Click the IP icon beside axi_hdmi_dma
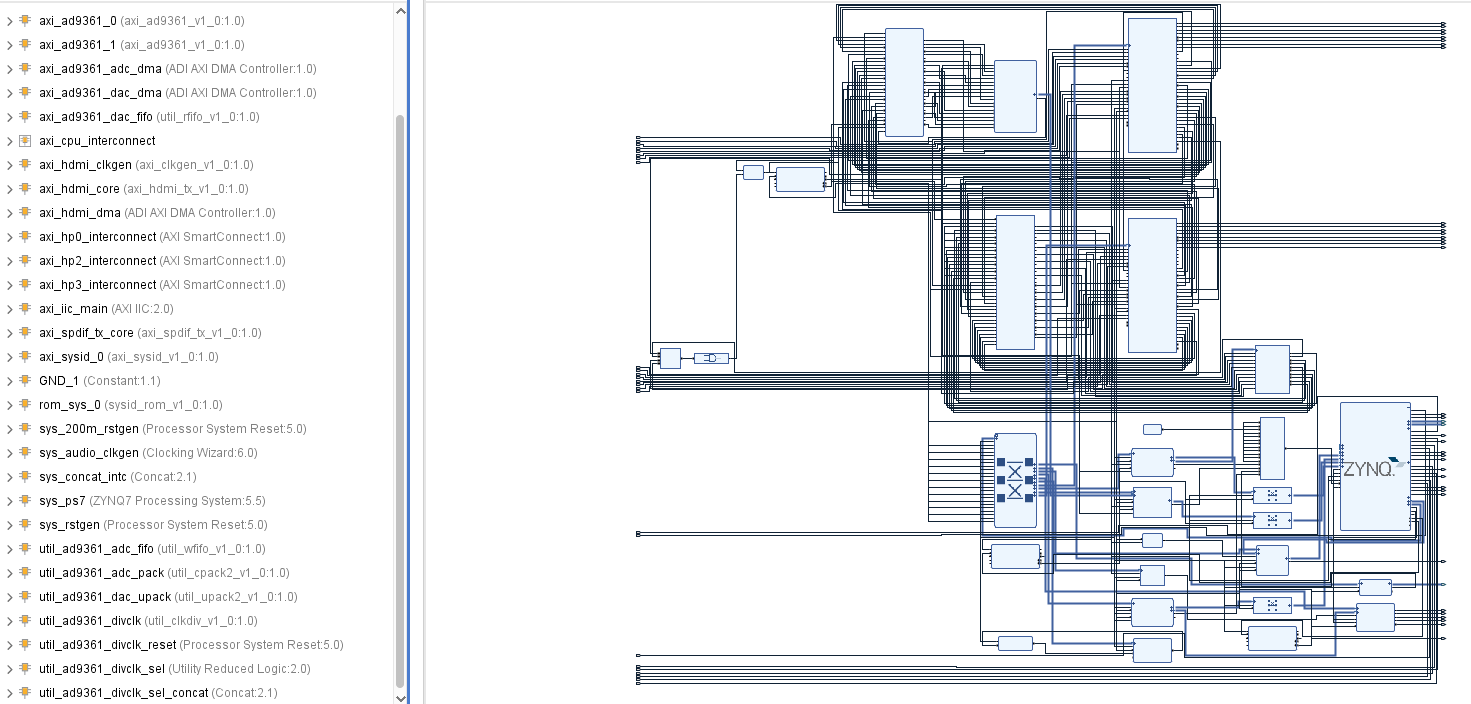The width and height of the screenshot is (1471, 704). point(24,212)
